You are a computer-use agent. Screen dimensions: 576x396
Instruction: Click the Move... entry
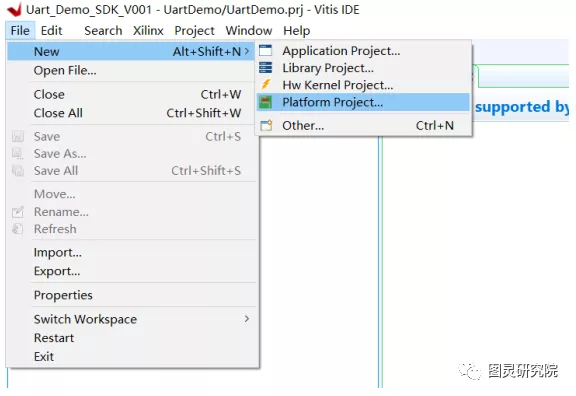coord(130,194)
